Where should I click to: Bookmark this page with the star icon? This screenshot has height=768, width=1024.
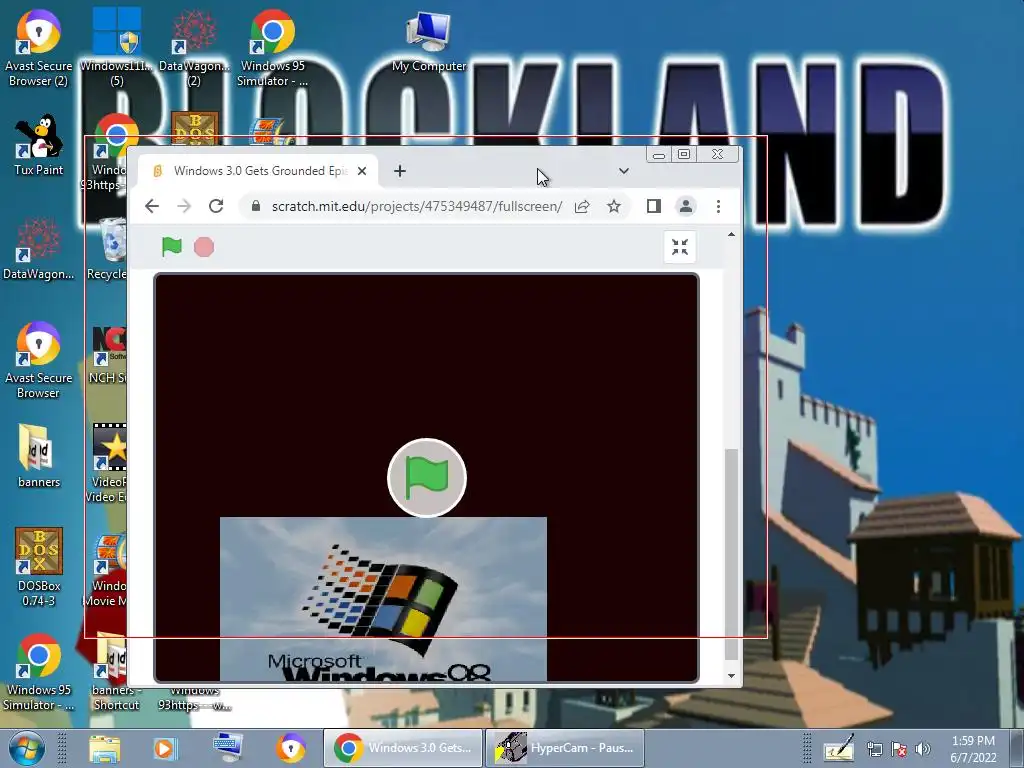(614, 206)
